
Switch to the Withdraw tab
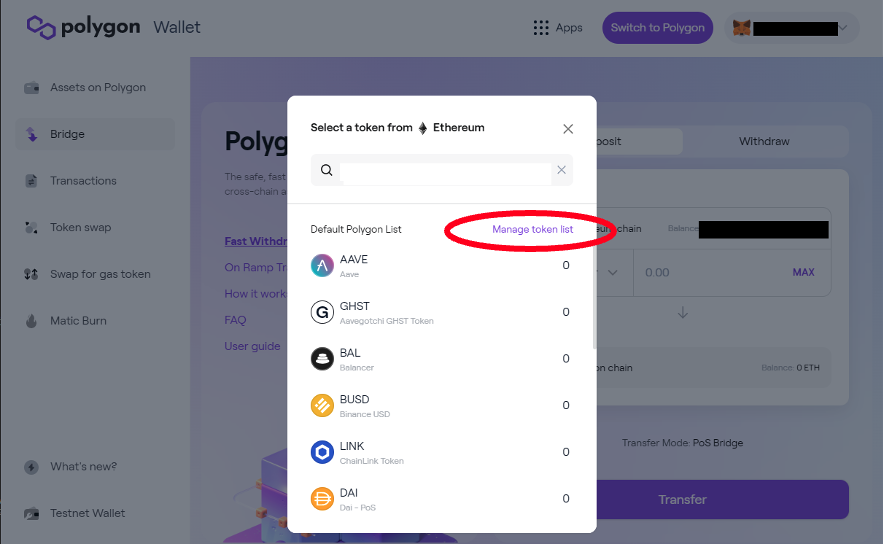764,141
